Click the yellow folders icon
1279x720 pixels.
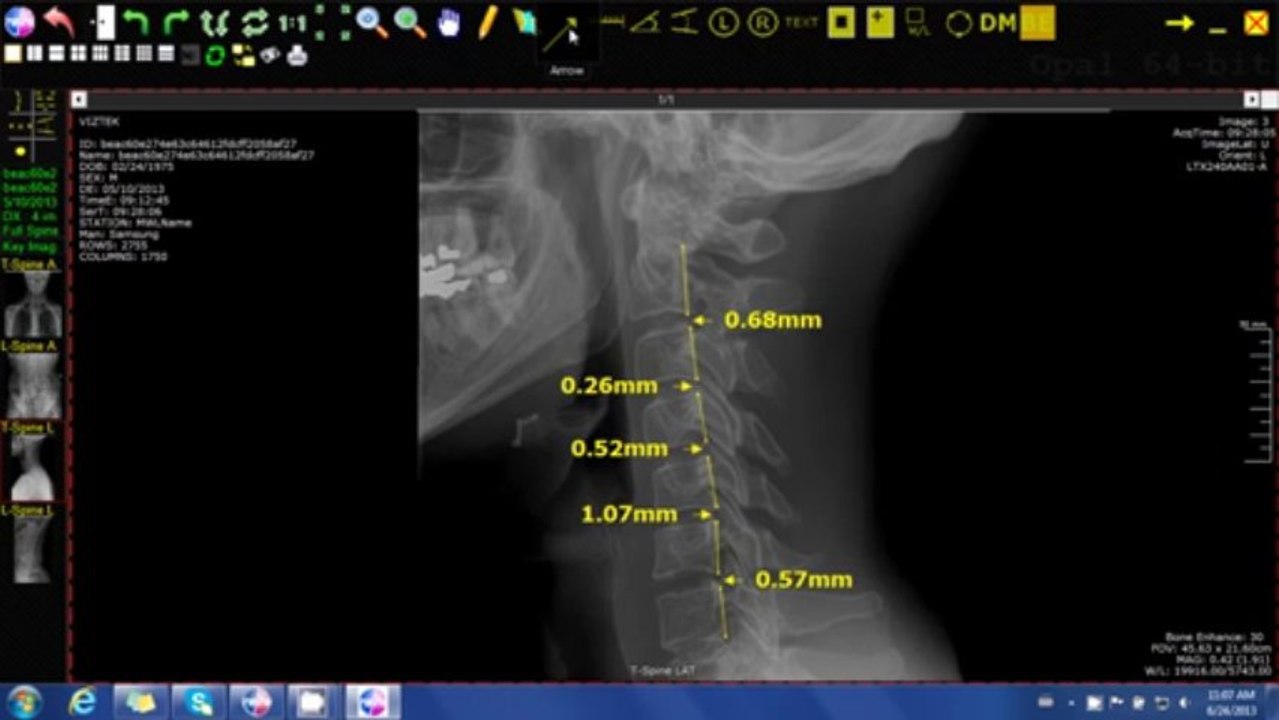tap(243, 55)
